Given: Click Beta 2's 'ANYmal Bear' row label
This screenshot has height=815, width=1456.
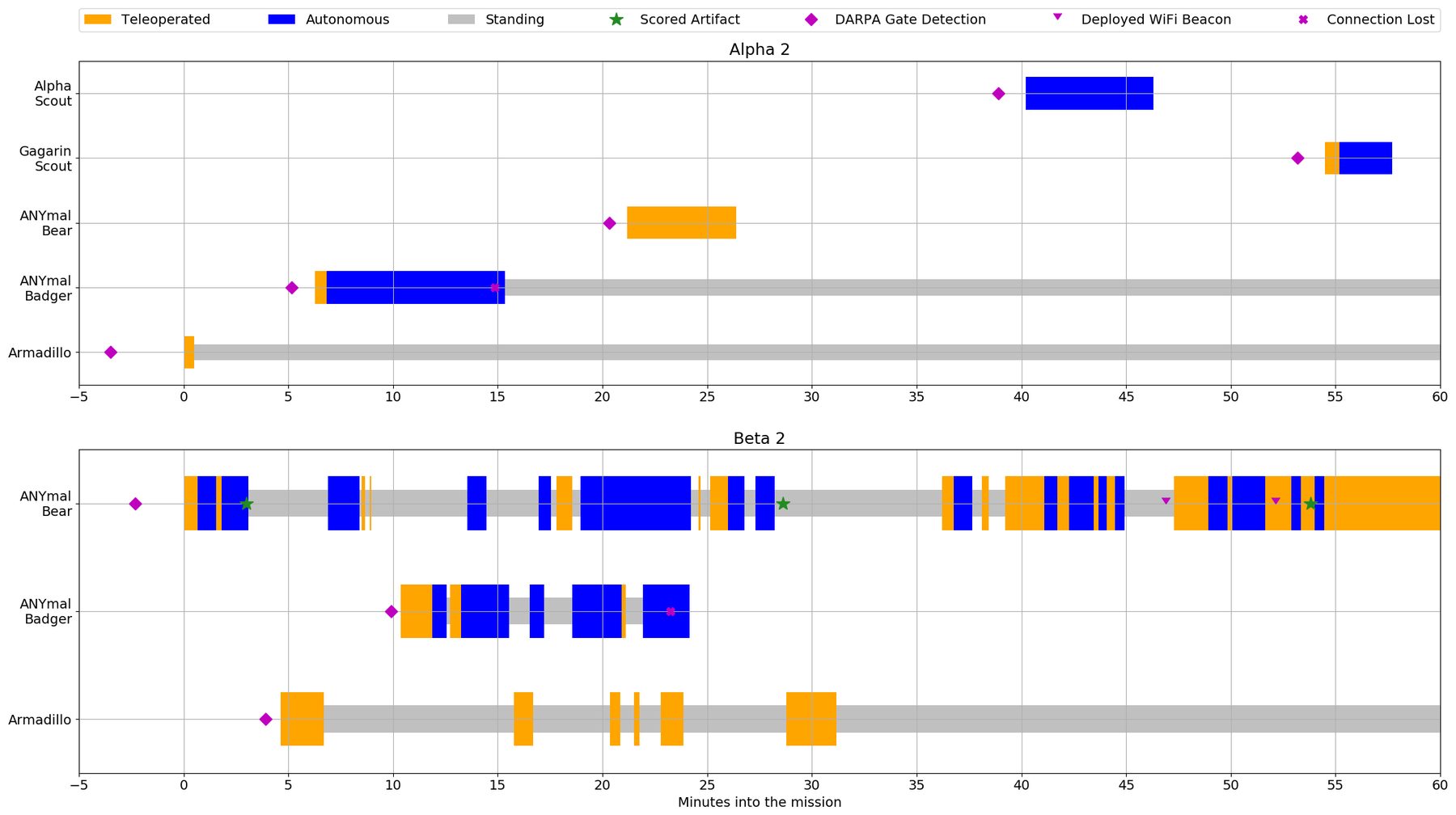Looking at the screenshot, I should 46,504.
